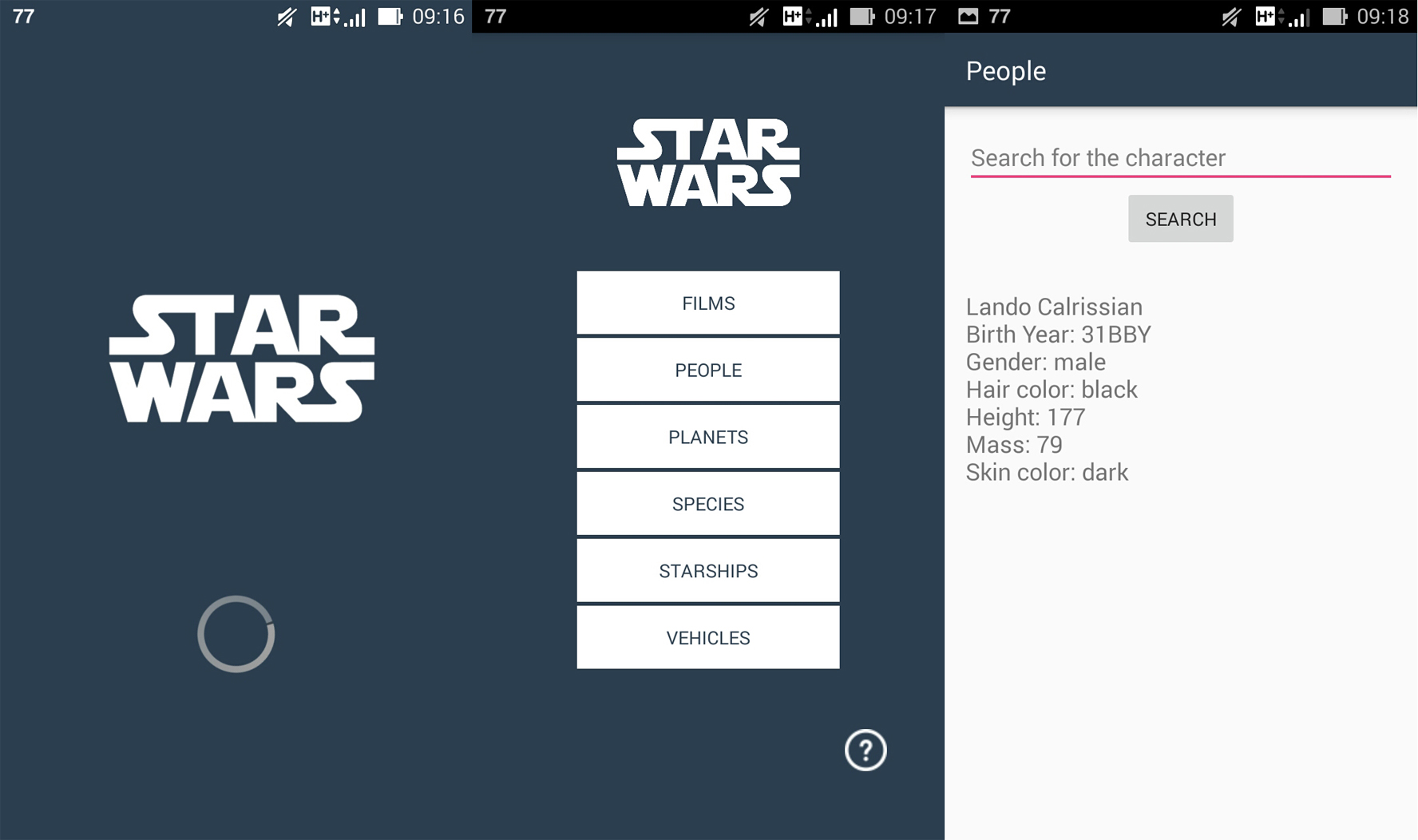Select the 'Lando Calrissian' name text

click(x=1054, y=307)
